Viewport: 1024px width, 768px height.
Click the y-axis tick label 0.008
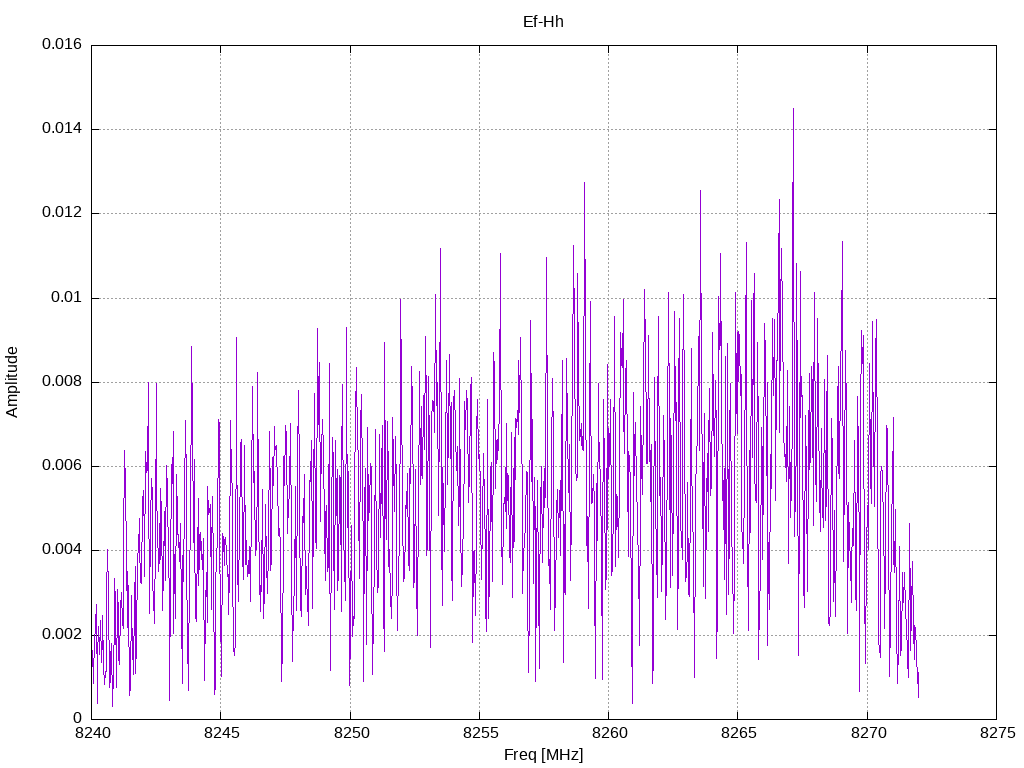coord(62,382)
